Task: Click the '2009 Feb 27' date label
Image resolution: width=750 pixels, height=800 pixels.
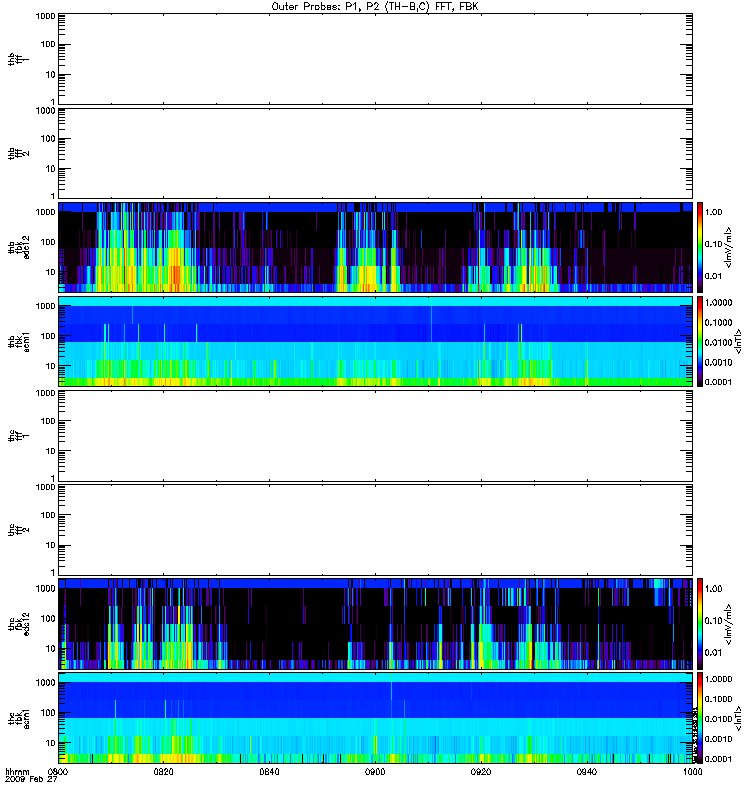Action: click(x=31, y=779)
